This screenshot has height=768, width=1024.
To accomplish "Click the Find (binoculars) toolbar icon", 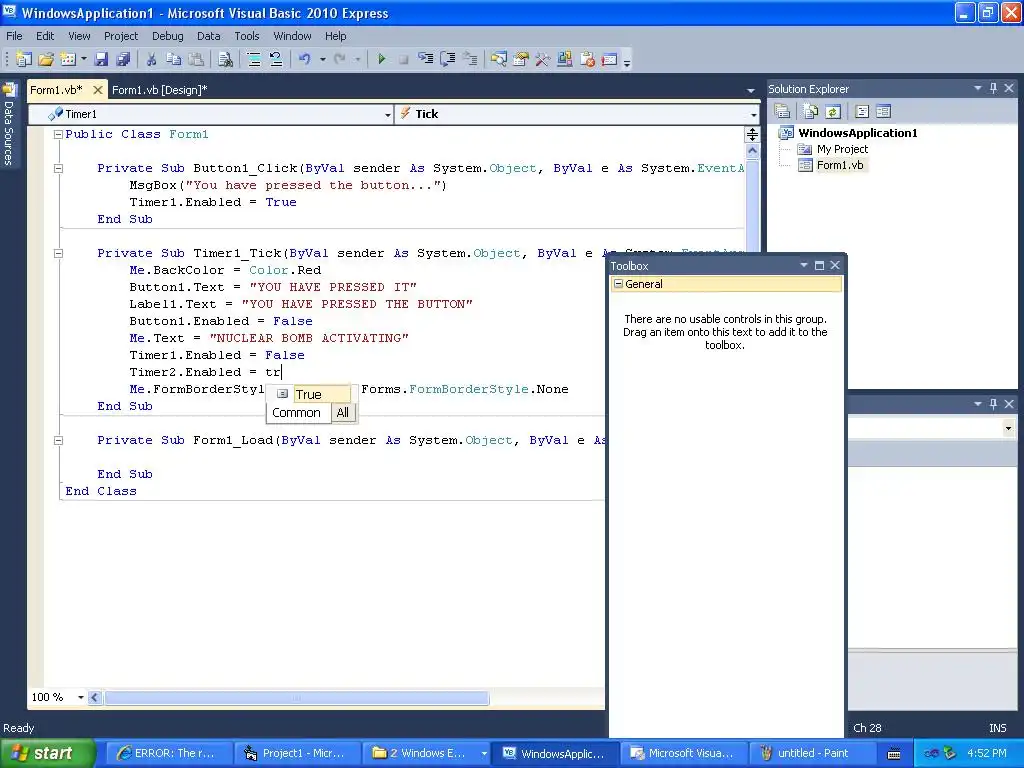I will [225, 59].
